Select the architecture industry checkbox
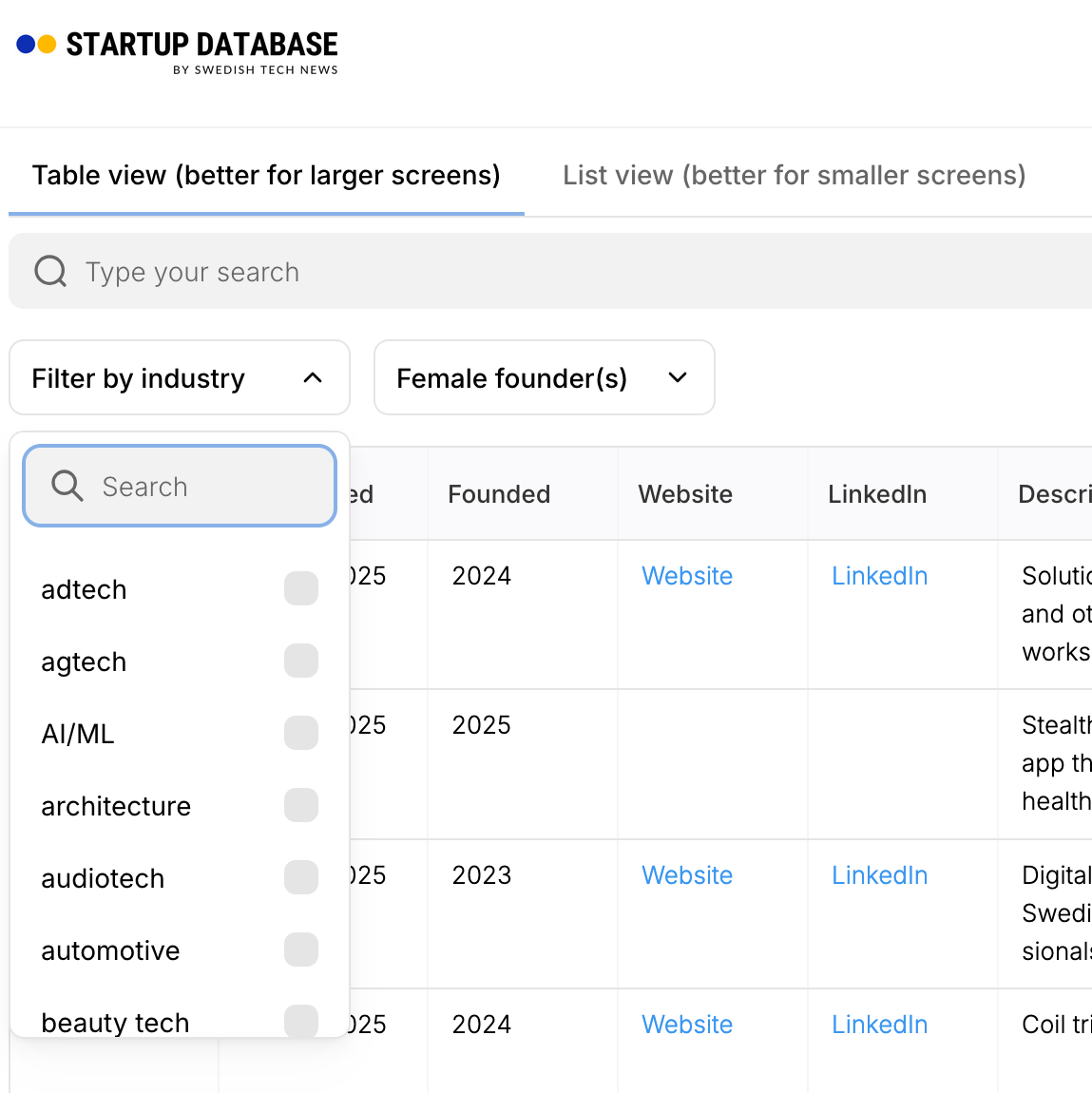Viewport: 1092px width, 1093px height. (301, 806)
